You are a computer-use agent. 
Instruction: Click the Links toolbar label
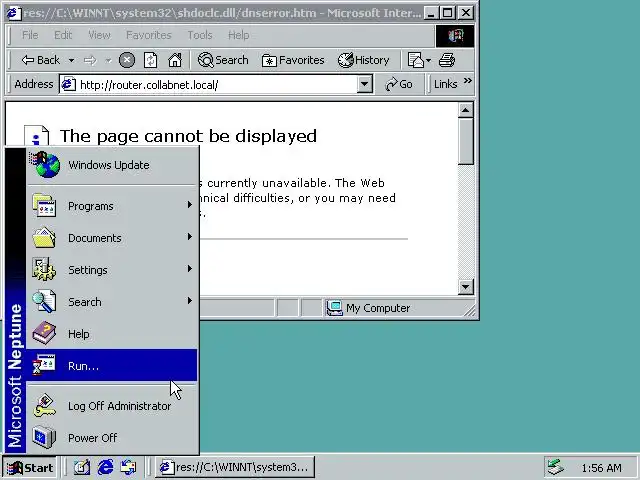[445, 84]
